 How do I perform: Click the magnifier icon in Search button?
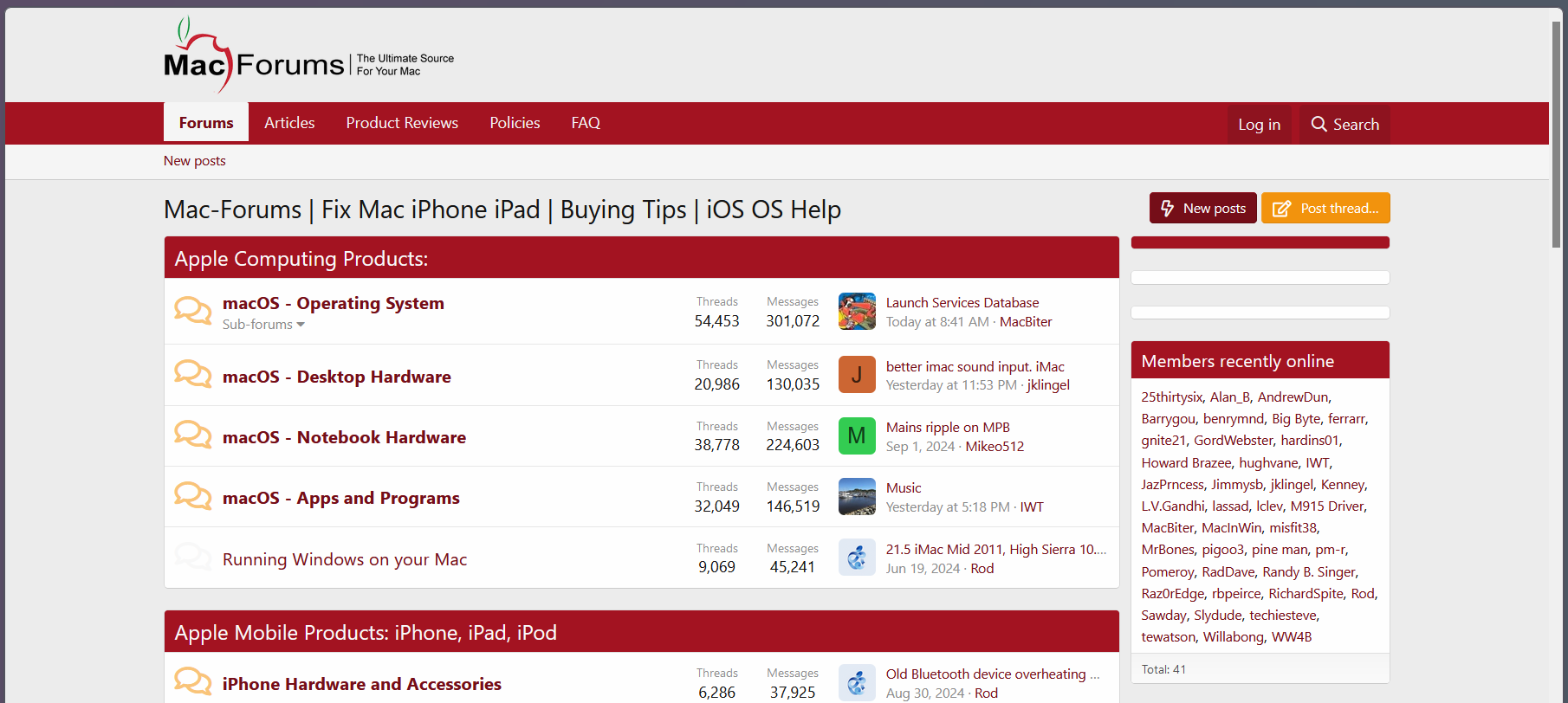pyautogui.click(x=1319, y=124)
